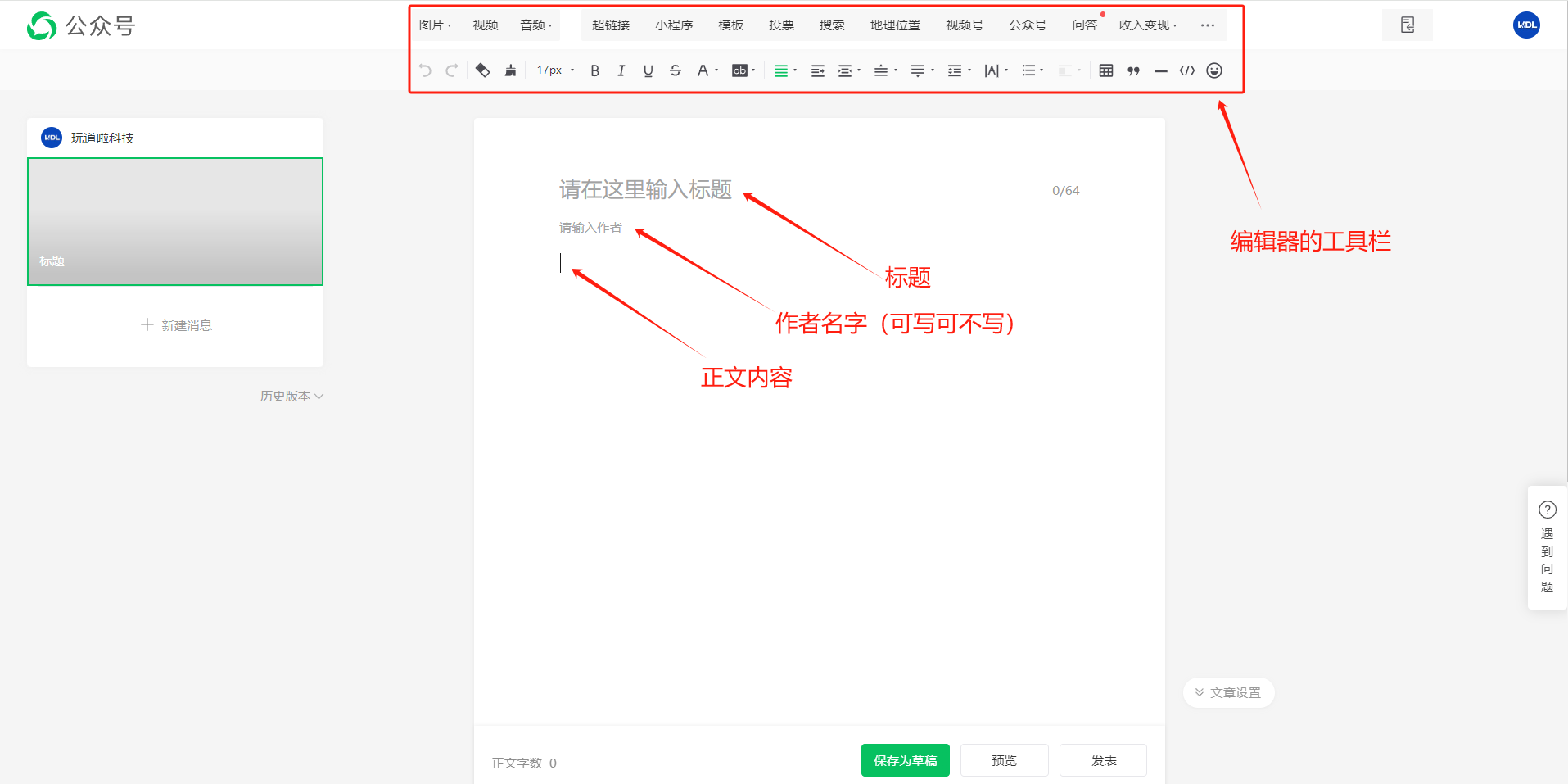Image resolution: width=1568 pixels, height=784 pixels.
Task: Click the 保存为草稿 button
Action: [x=905, y=760]
